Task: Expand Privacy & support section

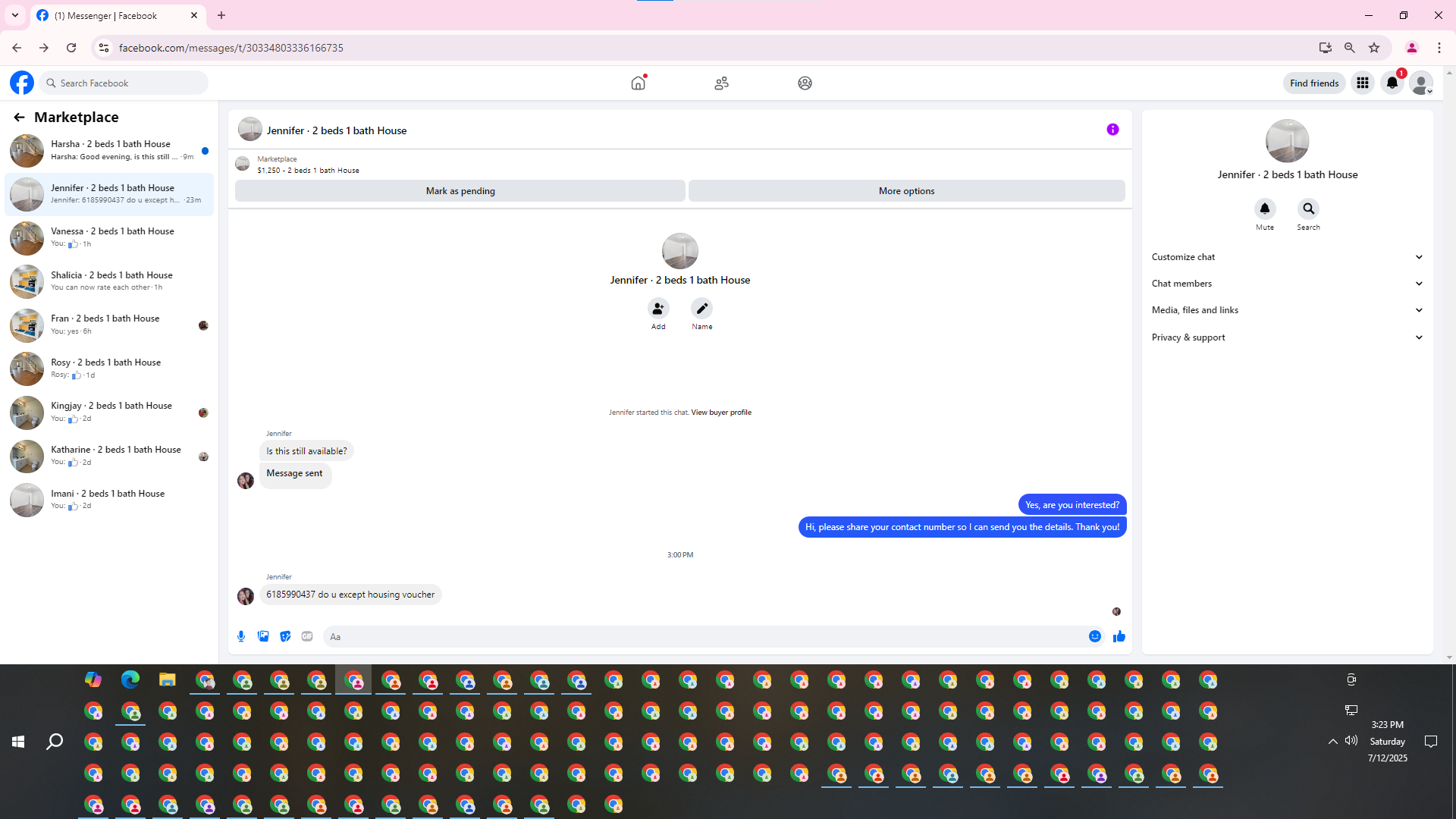Action: pyautogui.click(x=1286, y=337)
